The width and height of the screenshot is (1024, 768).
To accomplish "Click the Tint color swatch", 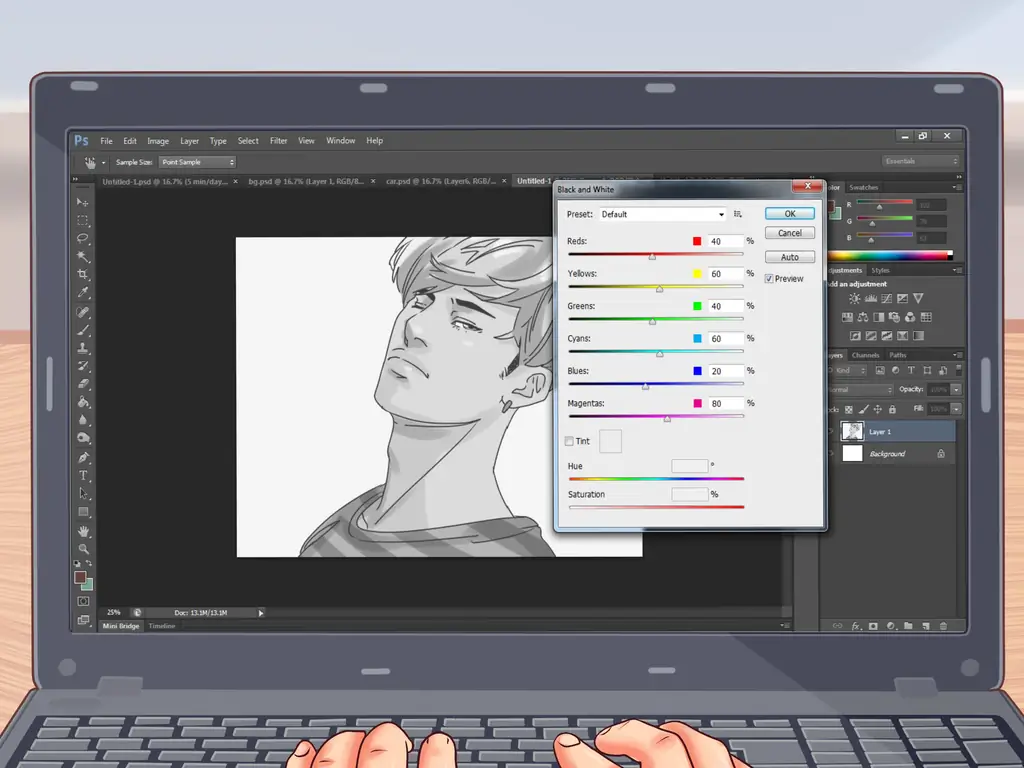I will click(x=610, y=441).
